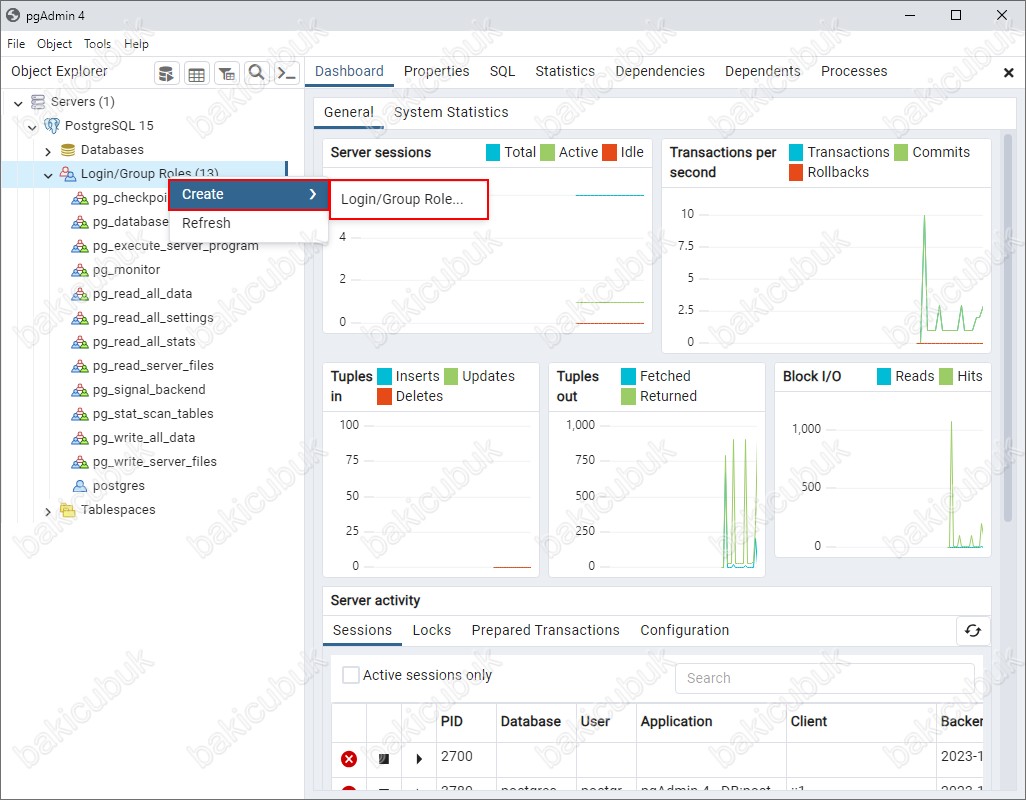Collapse the Login/Group Roles node

tap(48, 175)
